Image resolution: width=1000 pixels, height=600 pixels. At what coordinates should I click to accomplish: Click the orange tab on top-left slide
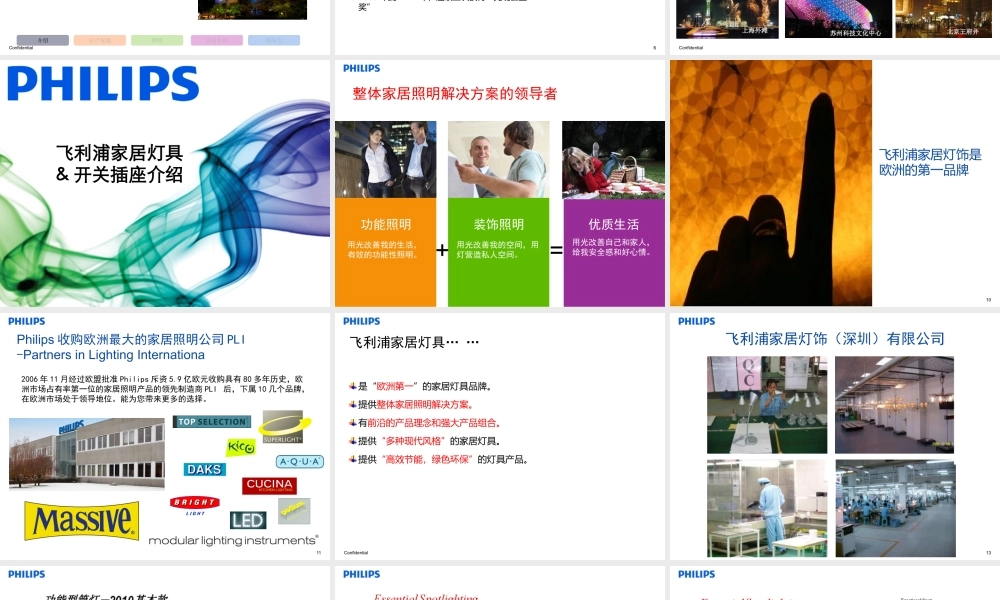tap(99, 40)
